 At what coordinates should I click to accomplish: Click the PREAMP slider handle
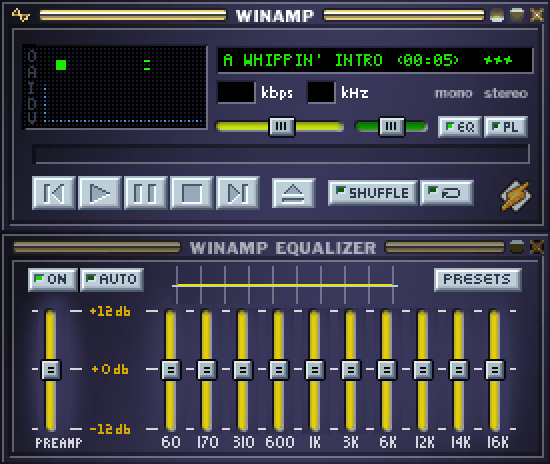pos(51,370)
